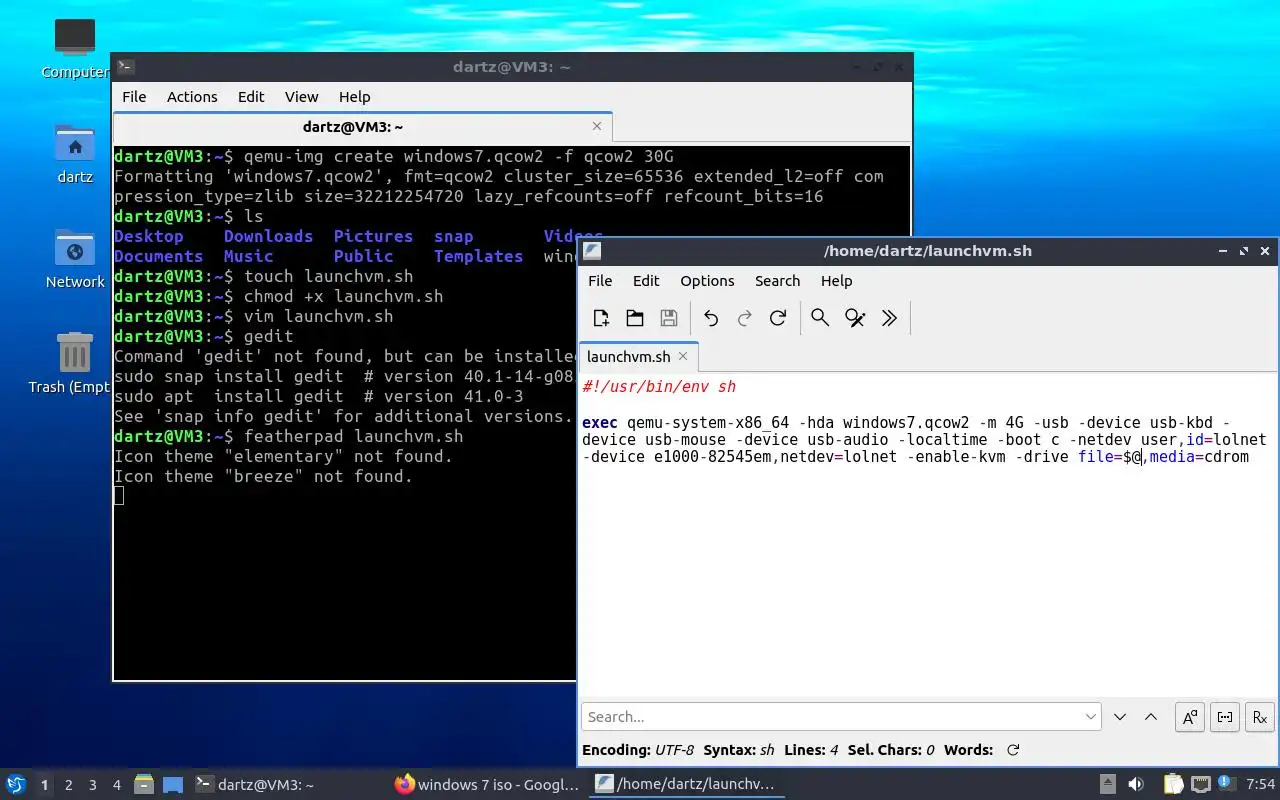This screenshot has height=800, width=1280.
Task: Toggle Match Case search option
Action: click(x=1190, y=717)
